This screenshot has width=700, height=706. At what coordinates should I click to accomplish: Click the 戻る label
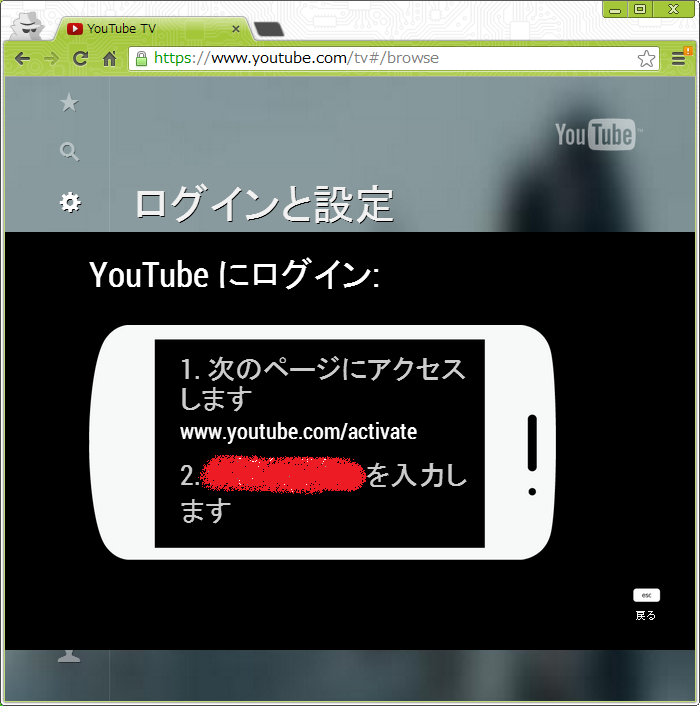click(646, 615)
